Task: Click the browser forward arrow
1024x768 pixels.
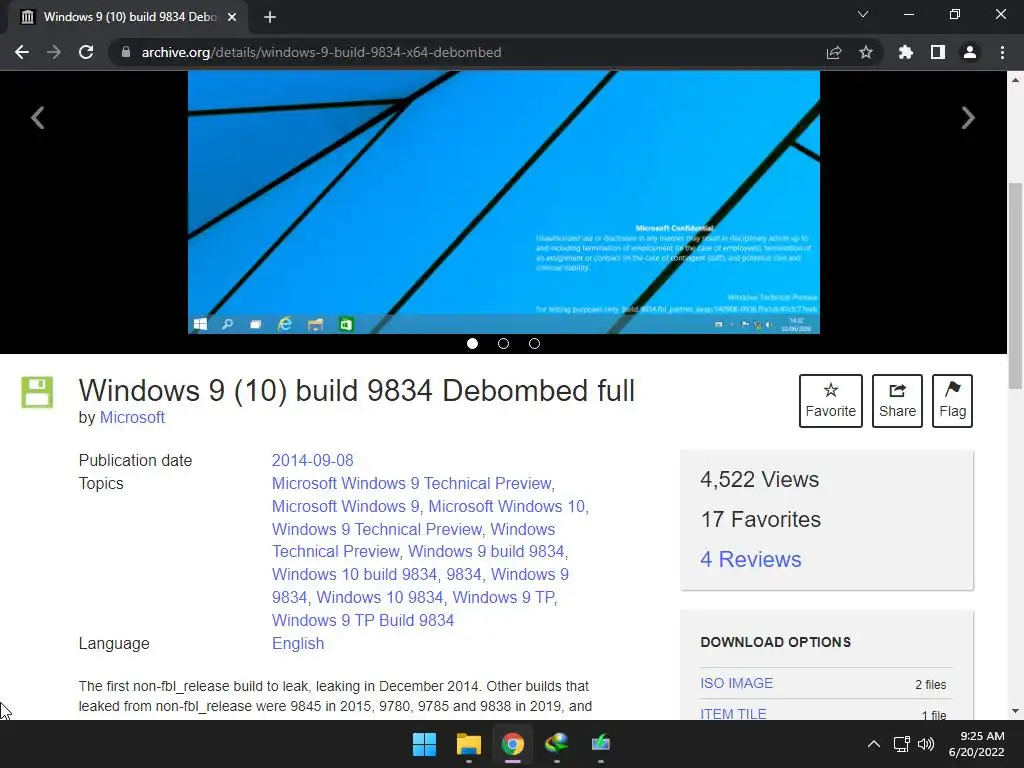Action: pos(54,52)
